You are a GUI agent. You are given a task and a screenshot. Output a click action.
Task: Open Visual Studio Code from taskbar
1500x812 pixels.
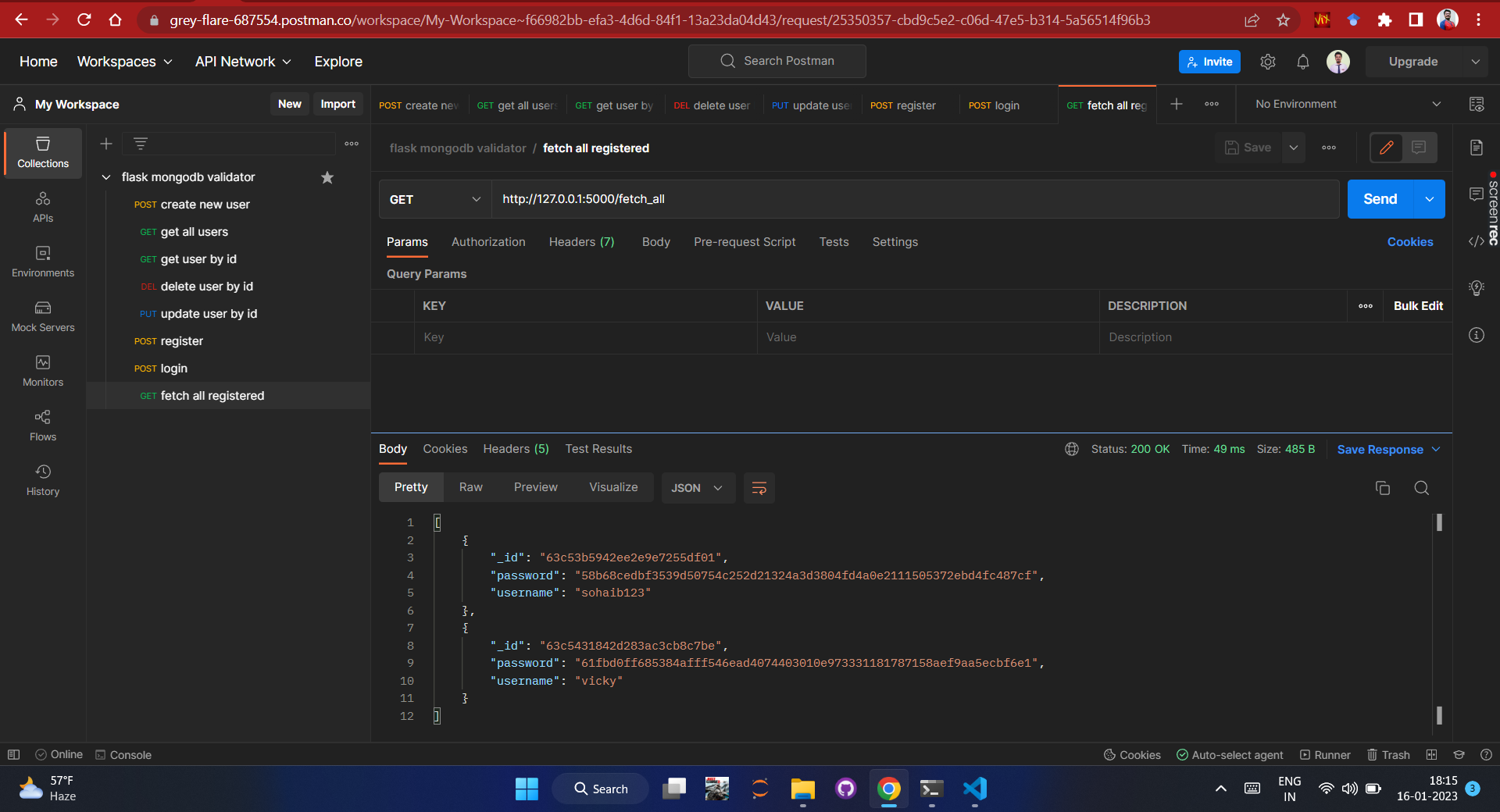pyautogui.click(x=973, y=789)
